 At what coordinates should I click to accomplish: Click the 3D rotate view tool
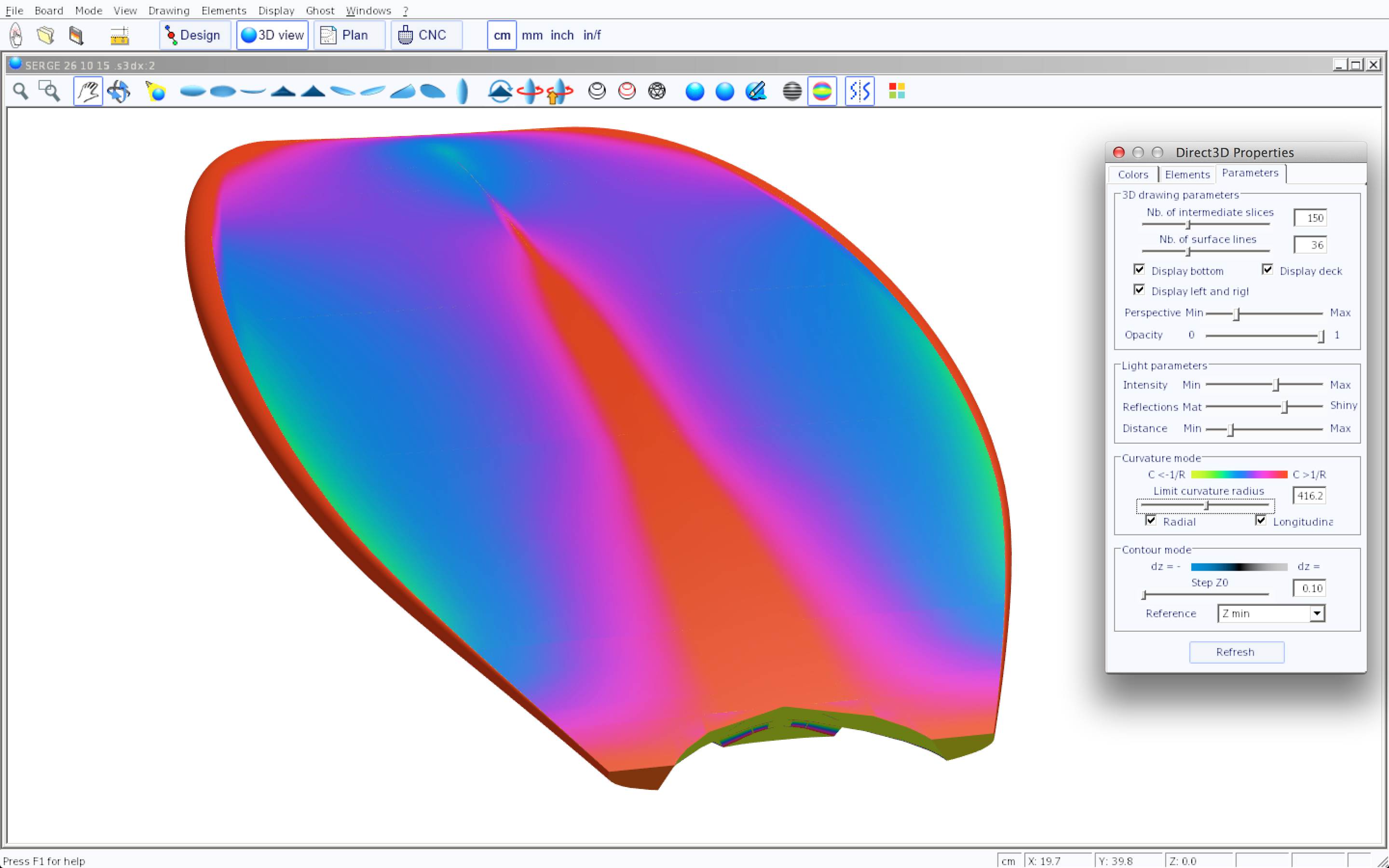[119, 91]
